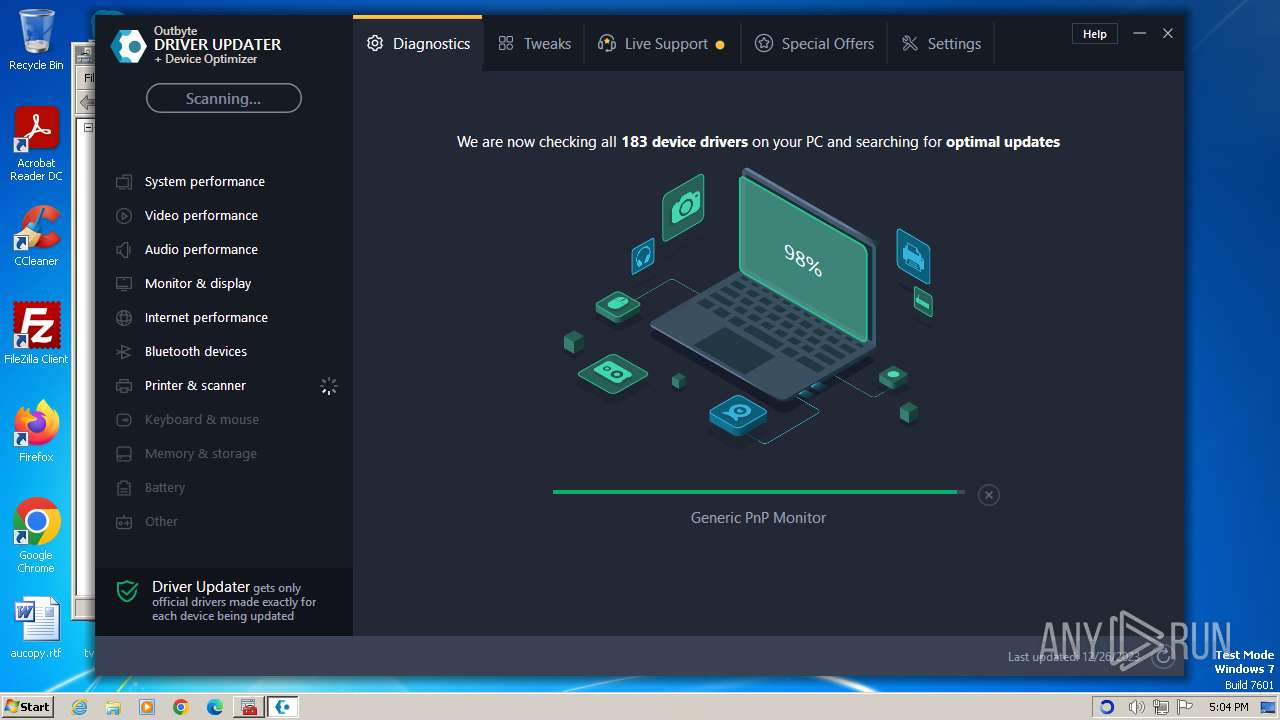
Task: Switch to the Tweaks tab
Action: coord(534,44)
